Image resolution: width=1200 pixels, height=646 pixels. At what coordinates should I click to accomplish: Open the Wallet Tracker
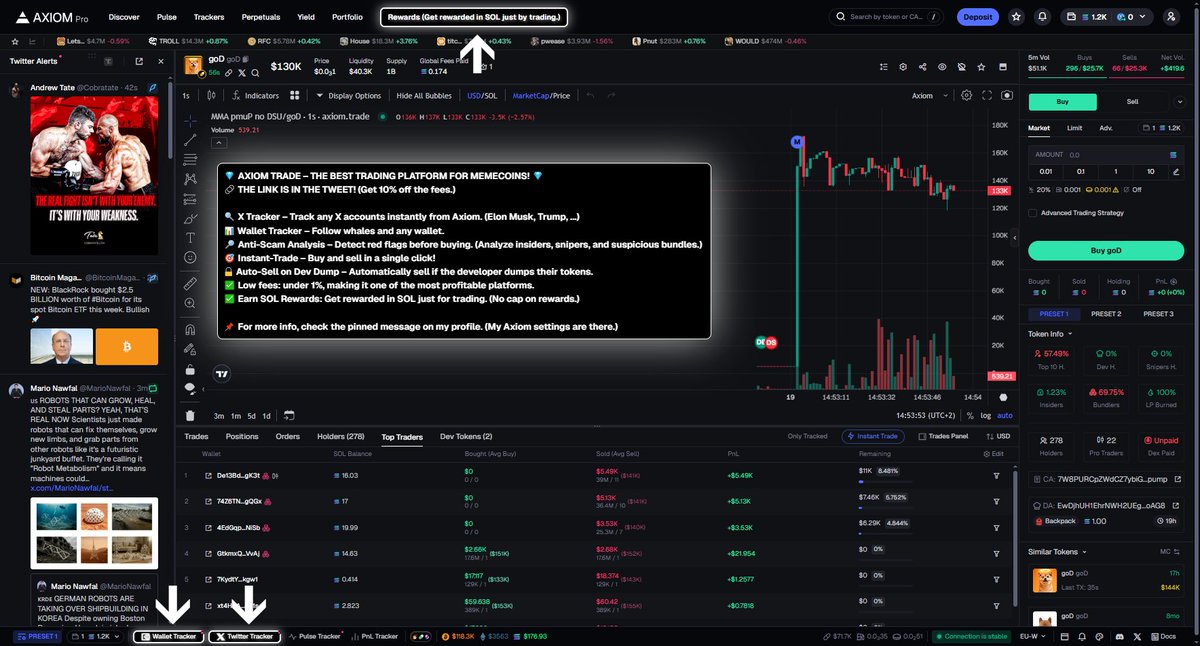(x=167, y=636)
